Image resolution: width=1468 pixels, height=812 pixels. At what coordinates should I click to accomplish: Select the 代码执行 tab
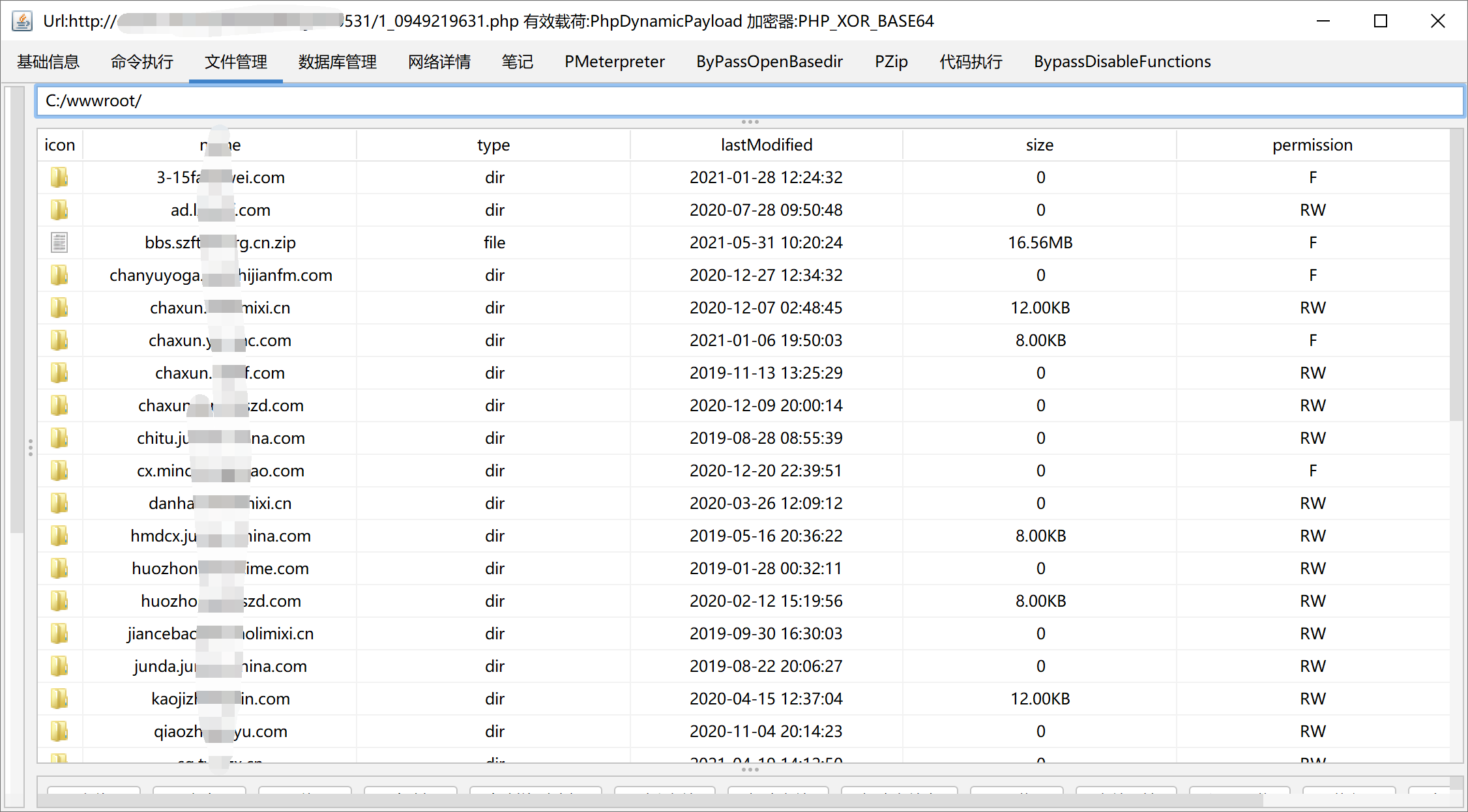point(971,62)
